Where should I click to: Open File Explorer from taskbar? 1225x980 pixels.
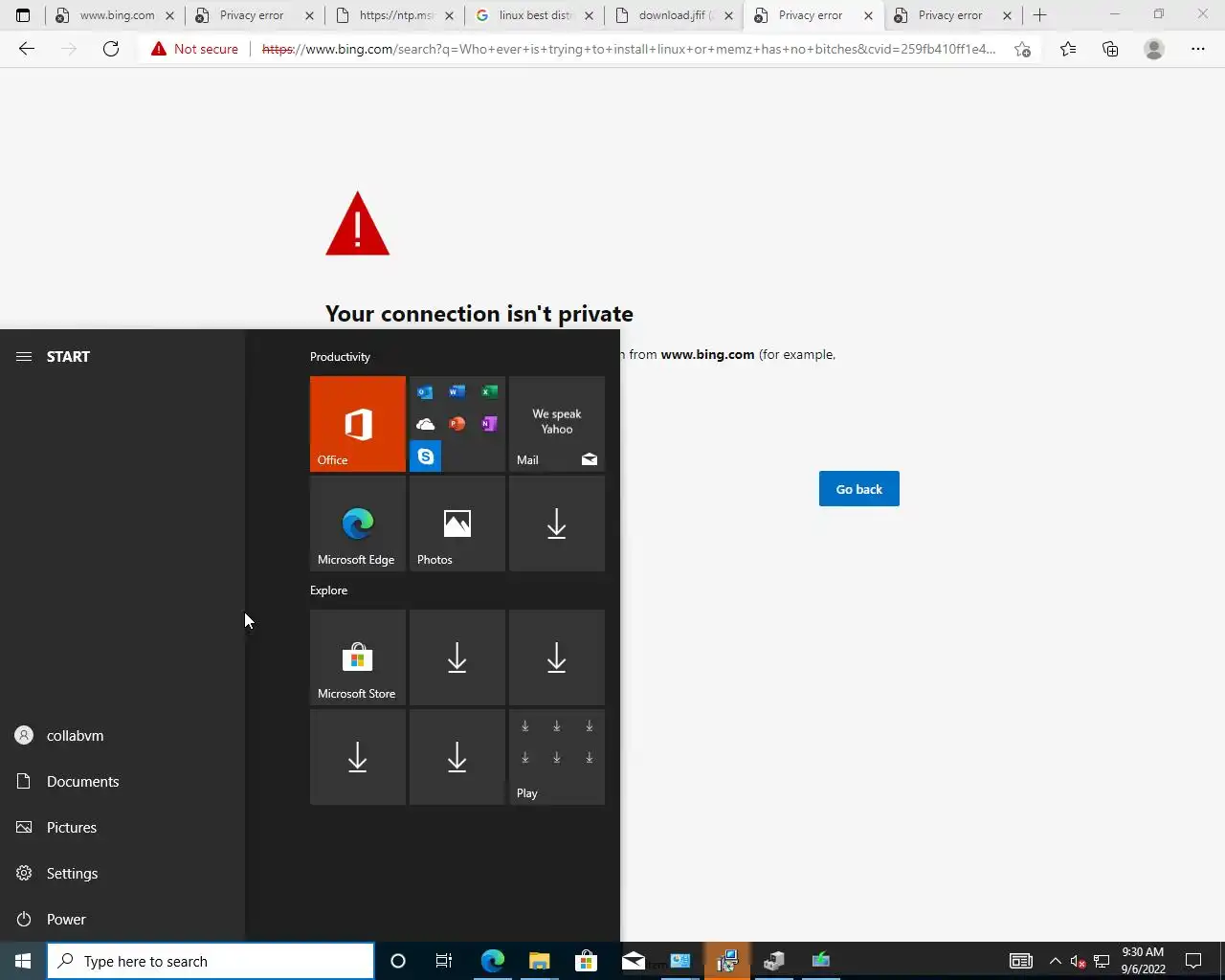[540, 961]
